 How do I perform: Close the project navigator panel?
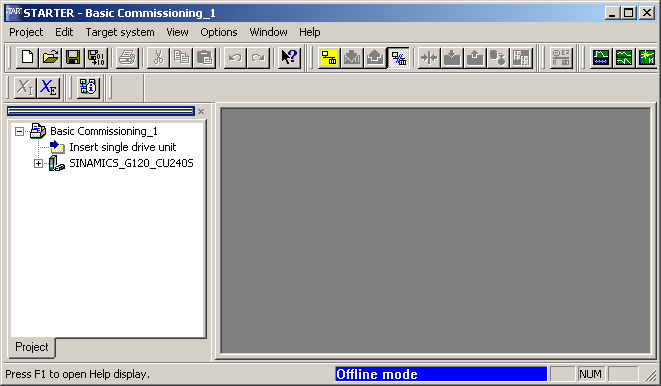coord(201,112)
